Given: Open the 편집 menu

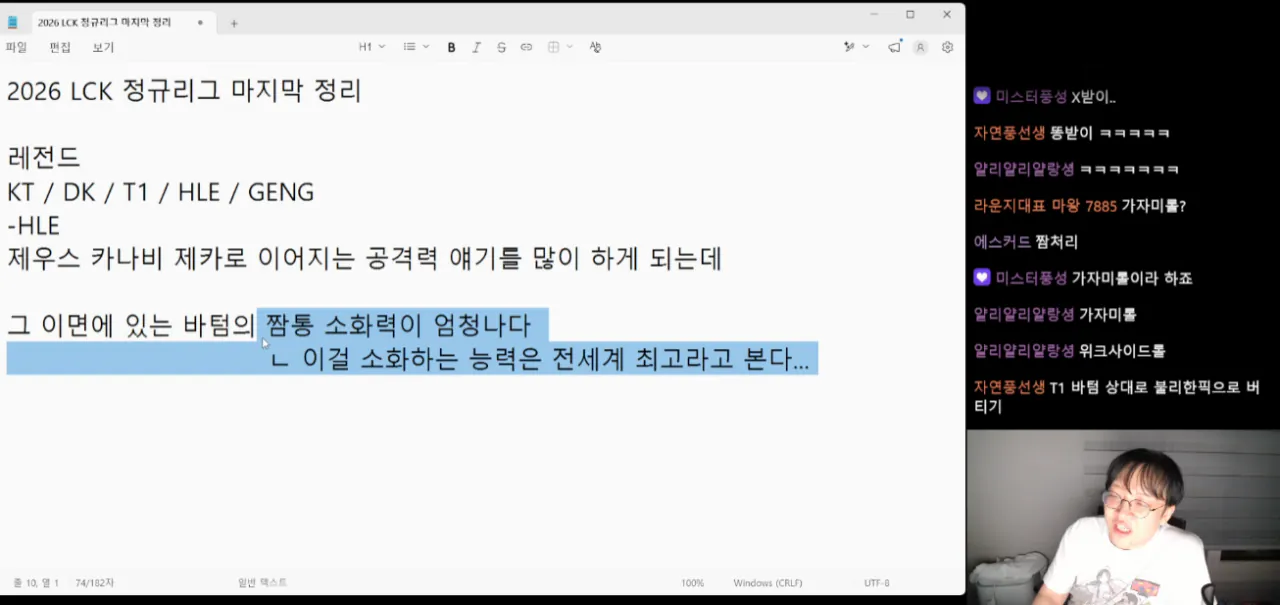Looking at the screenshot, I should click(x=60, y=47).
